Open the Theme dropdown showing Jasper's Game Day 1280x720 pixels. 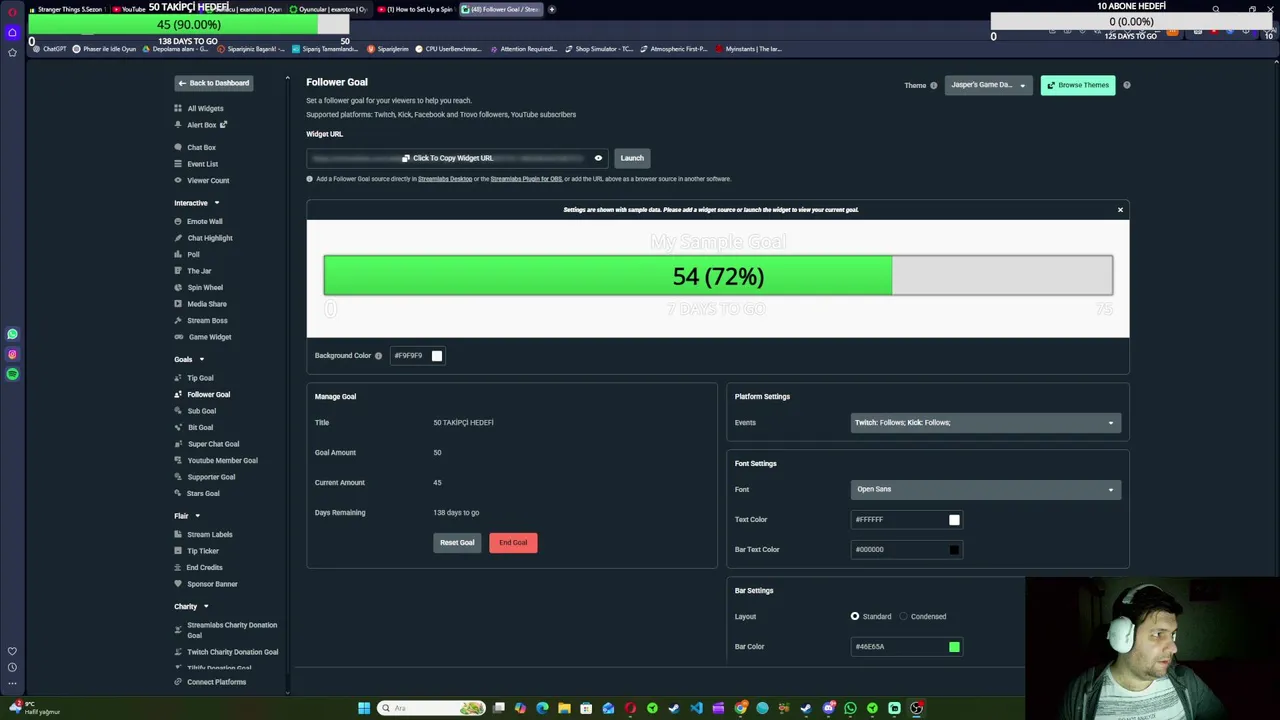coord(988,85)
